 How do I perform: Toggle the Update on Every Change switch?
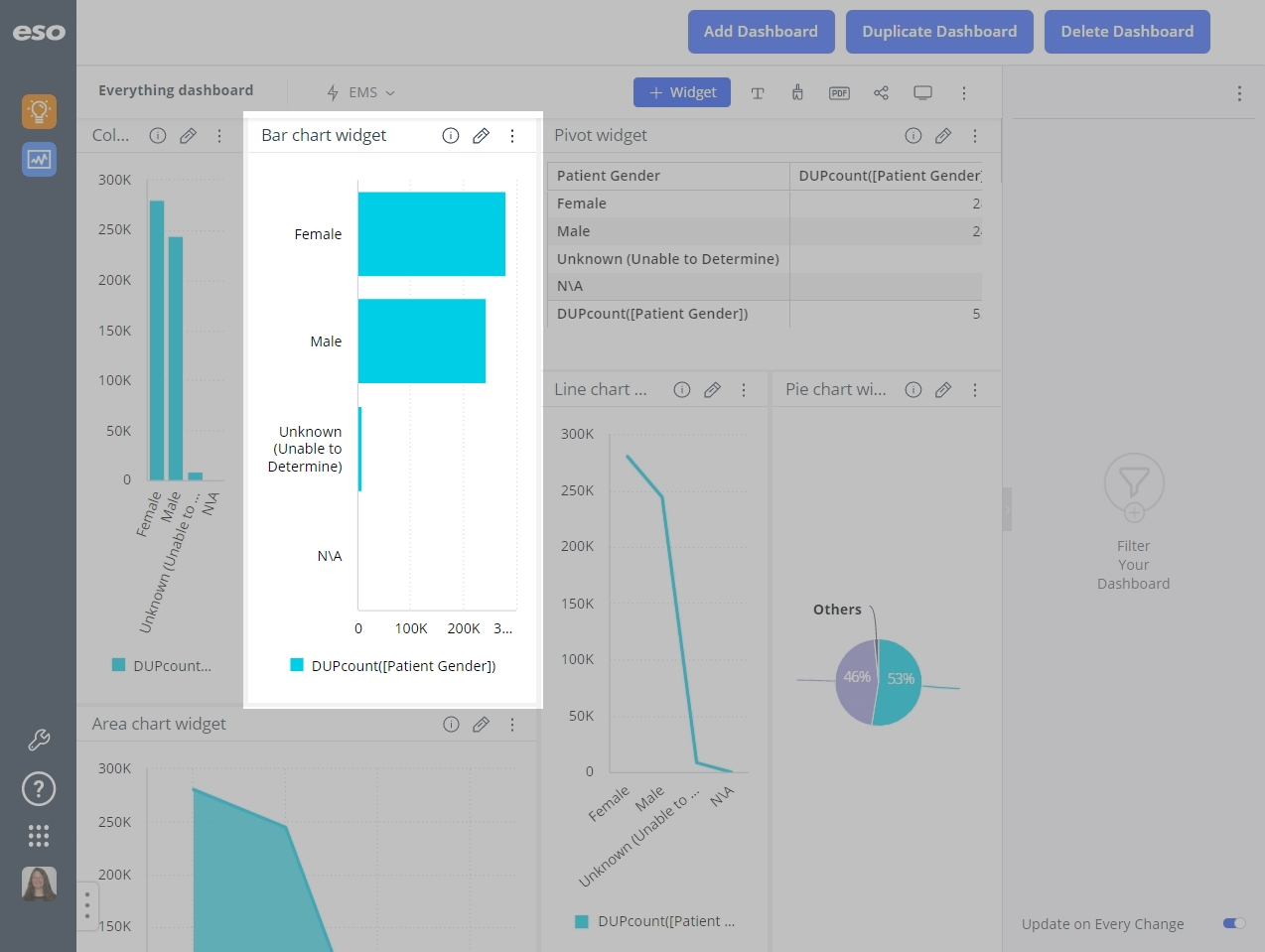coord(1234,923)
